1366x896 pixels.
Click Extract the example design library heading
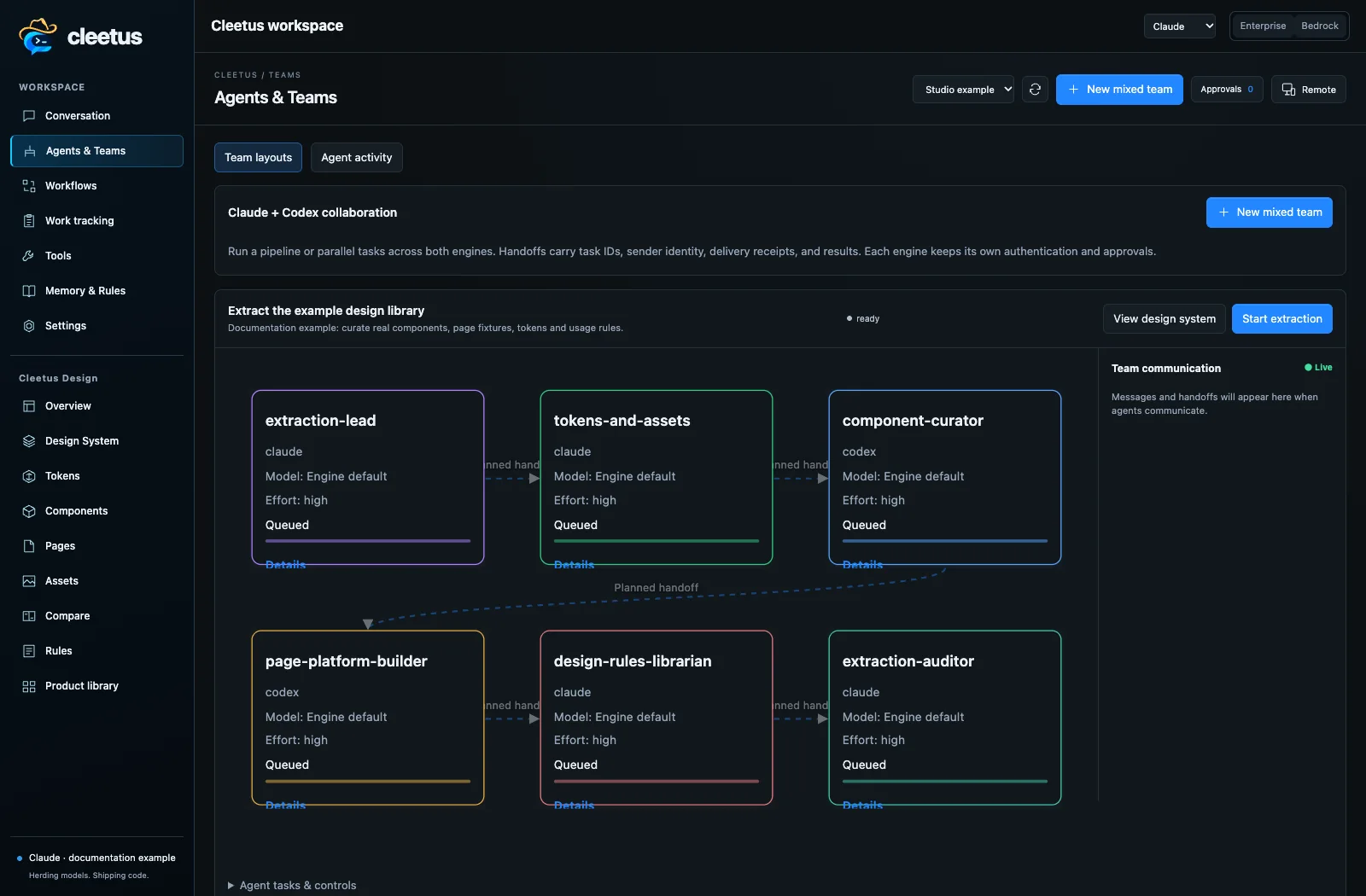coord(326,311)
